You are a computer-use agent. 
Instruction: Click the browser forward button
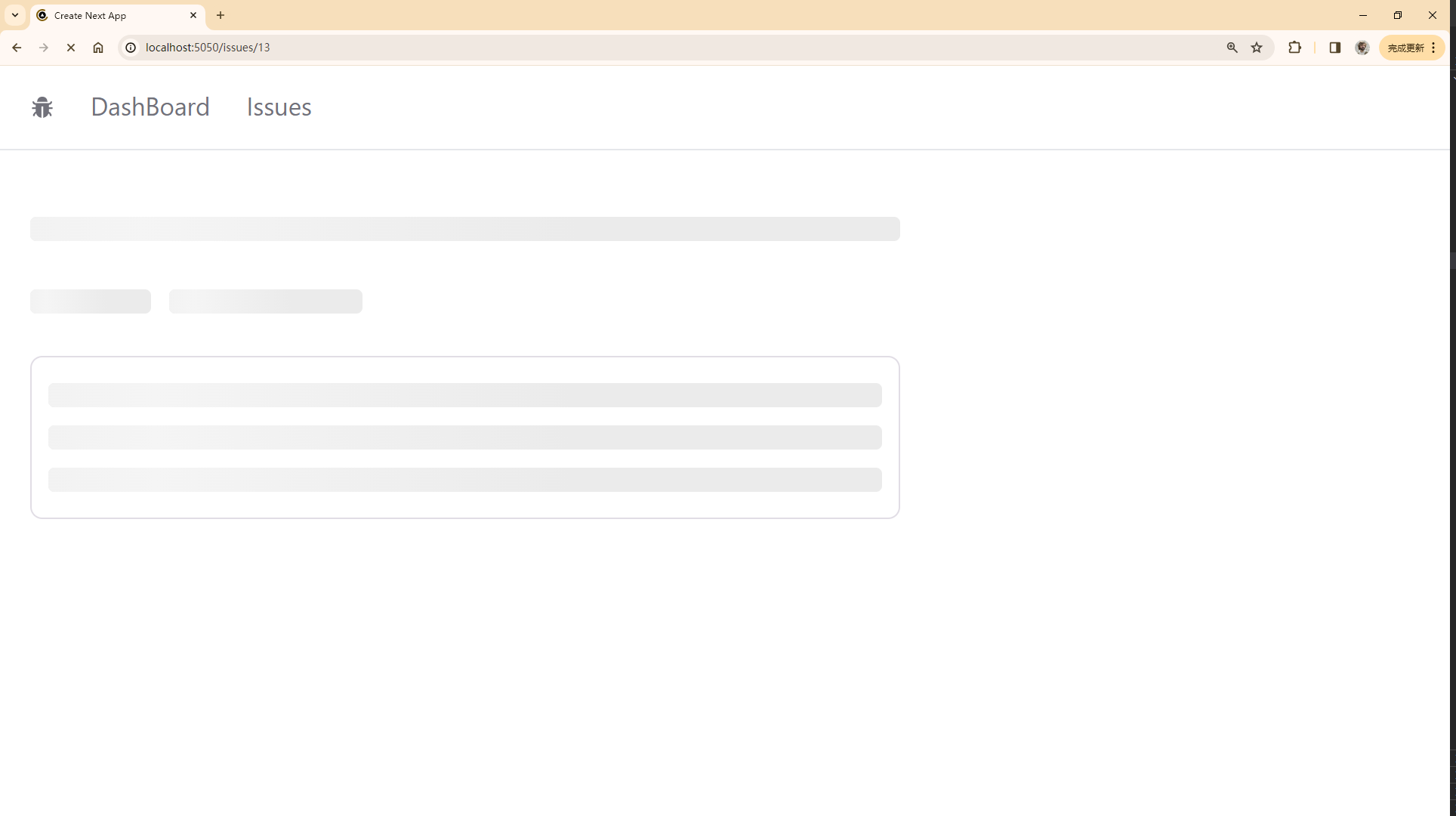(44, 47)
